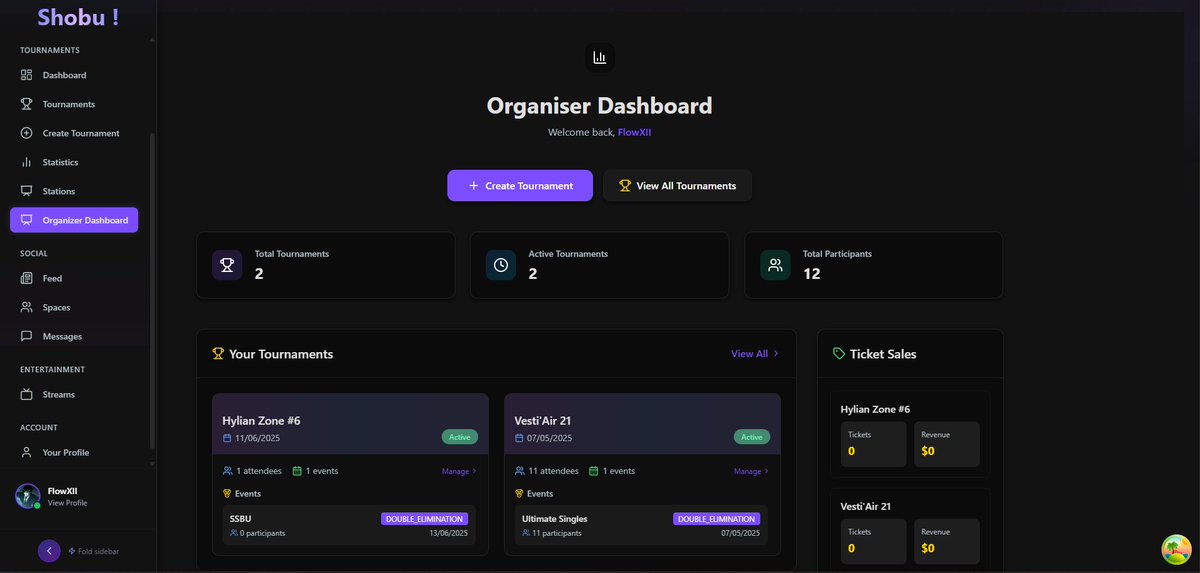Viewport: 1200px width, 573px height.
Task: Click the Tournaments trophy icon in sidebar
Action: 27,104
